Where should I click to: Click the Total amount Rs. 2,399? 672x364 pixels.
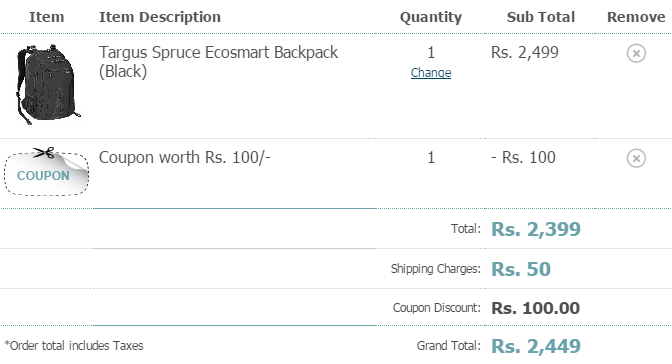(x=536, y=229)
